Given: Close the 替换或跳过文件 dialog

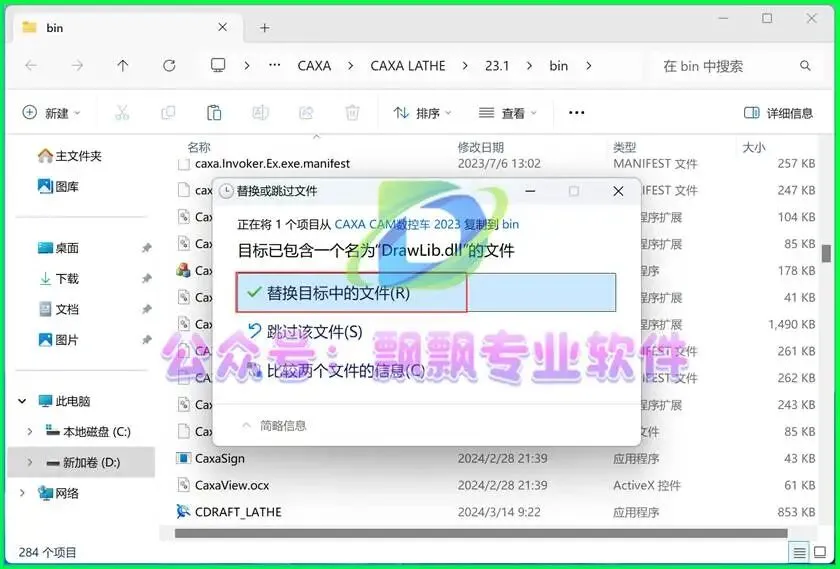Looking at the screenshot, I should (x=618, y=191).
